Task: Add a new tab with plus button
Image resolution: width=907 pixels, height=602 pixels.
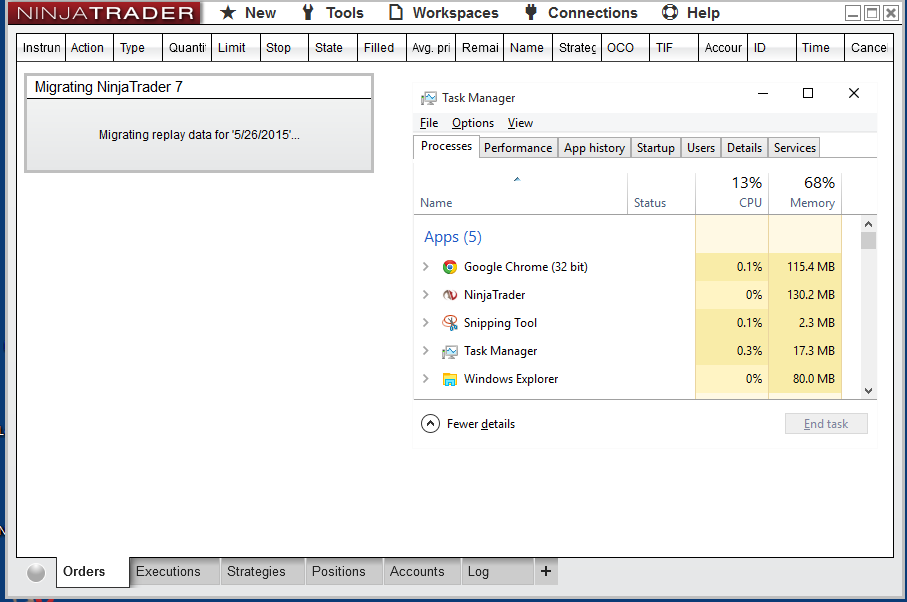Action: (x=545, y=571)
